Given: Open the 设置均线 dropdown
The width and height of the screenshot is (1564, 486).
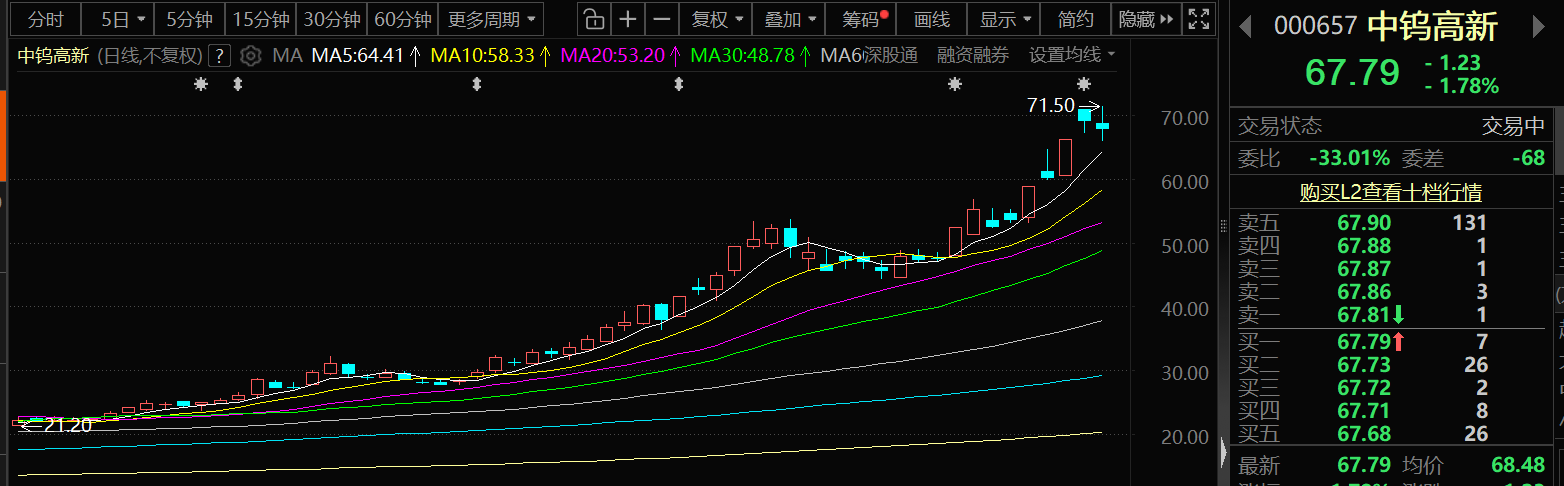Looking at the screenshot, I should pyautogui.click(x=1072, y=56).
